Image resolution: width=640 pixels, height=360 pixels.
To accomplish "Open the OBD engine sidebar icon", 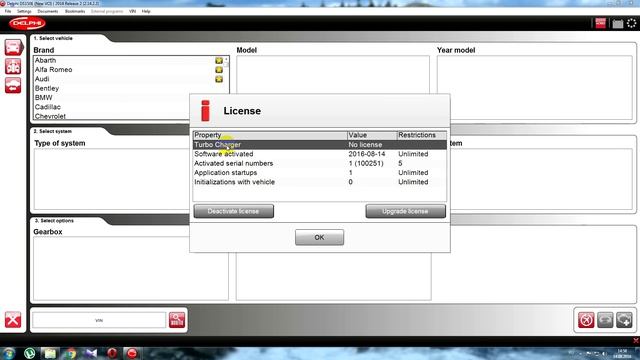I will click(13, 67).
